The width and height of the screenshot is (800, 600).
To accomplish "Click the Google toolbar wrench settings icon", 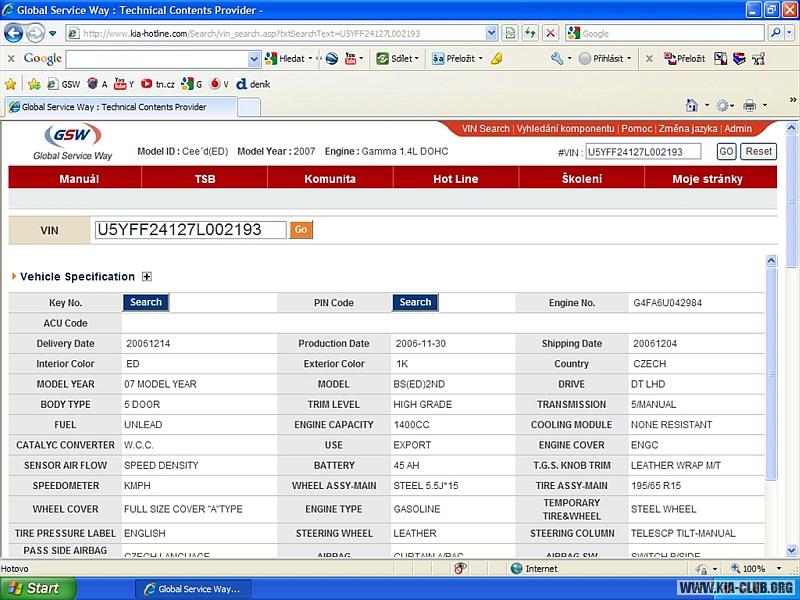I will [x=556, y=59].
